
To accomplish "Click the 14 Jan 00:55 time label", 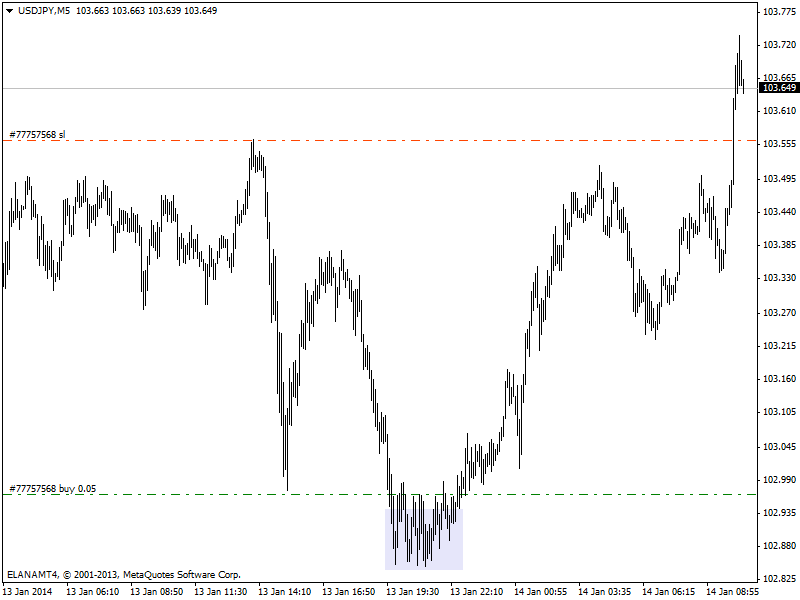I will tap(541, 592).
